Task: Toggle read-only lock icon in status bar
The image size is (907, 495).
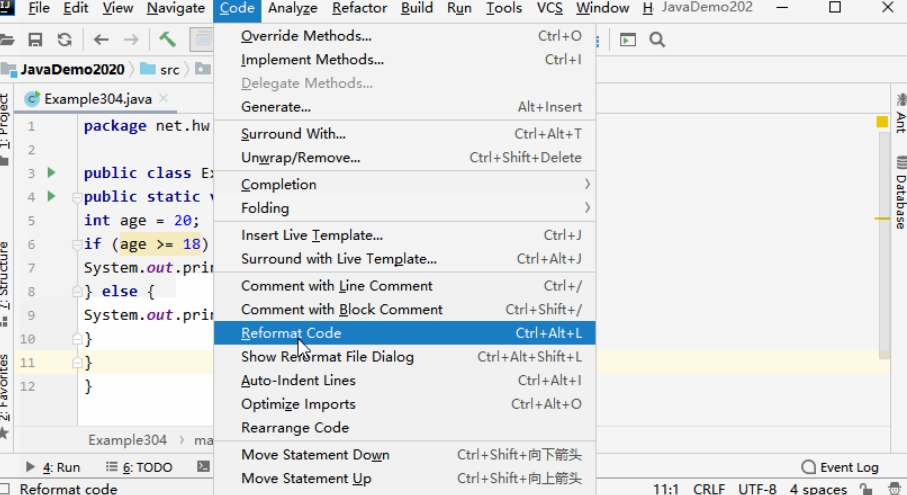Action: coord(866,489)
